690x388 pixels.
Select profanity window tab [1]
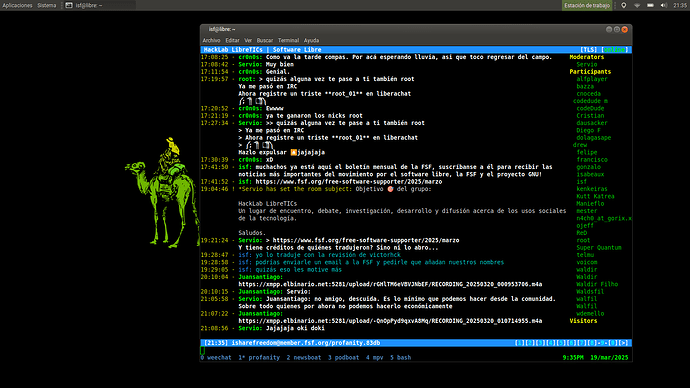pyautogui.click(x=520, y=343)
